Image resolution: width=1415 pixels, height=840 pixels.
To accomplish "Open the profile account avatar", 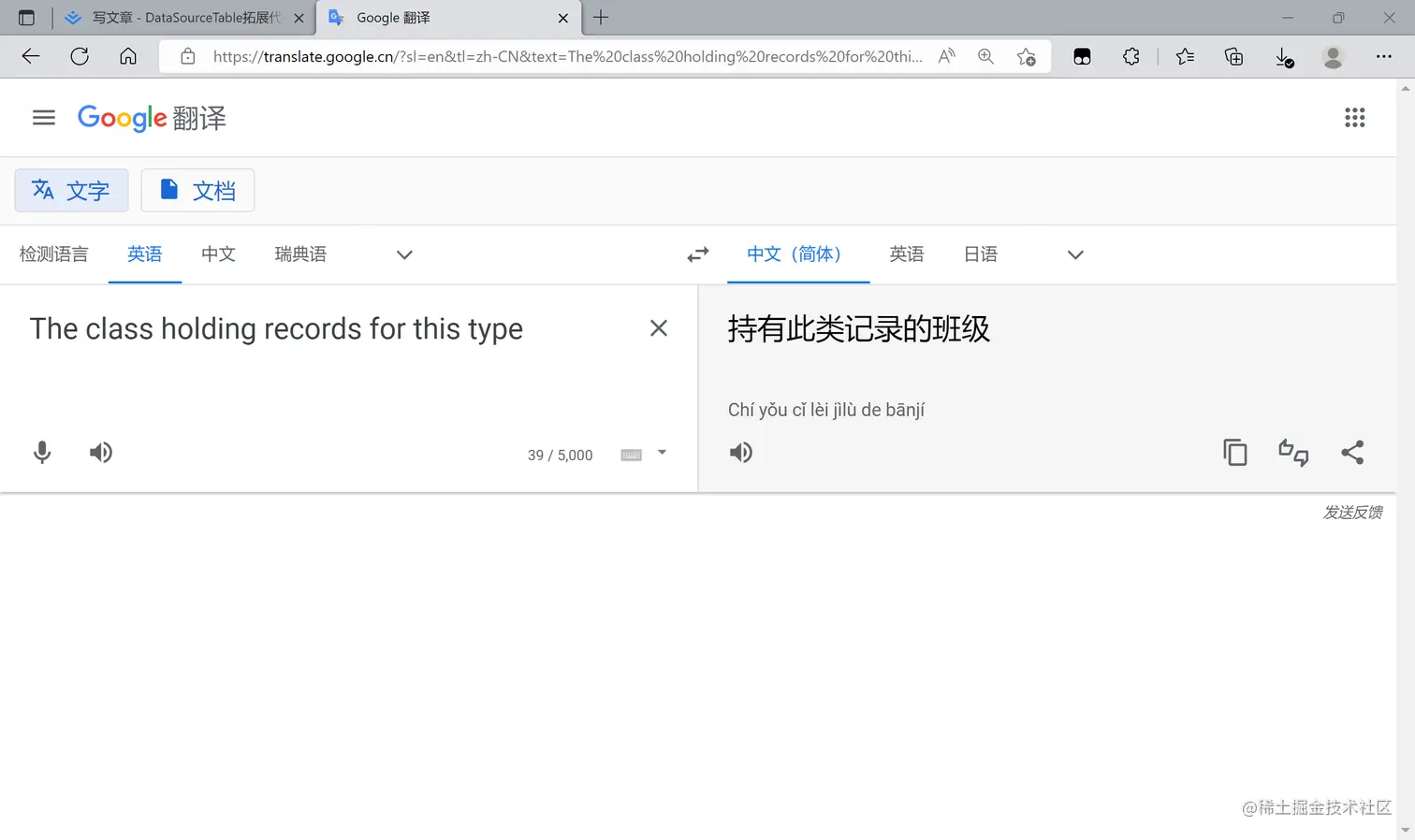I will (x=1333, y=56).
